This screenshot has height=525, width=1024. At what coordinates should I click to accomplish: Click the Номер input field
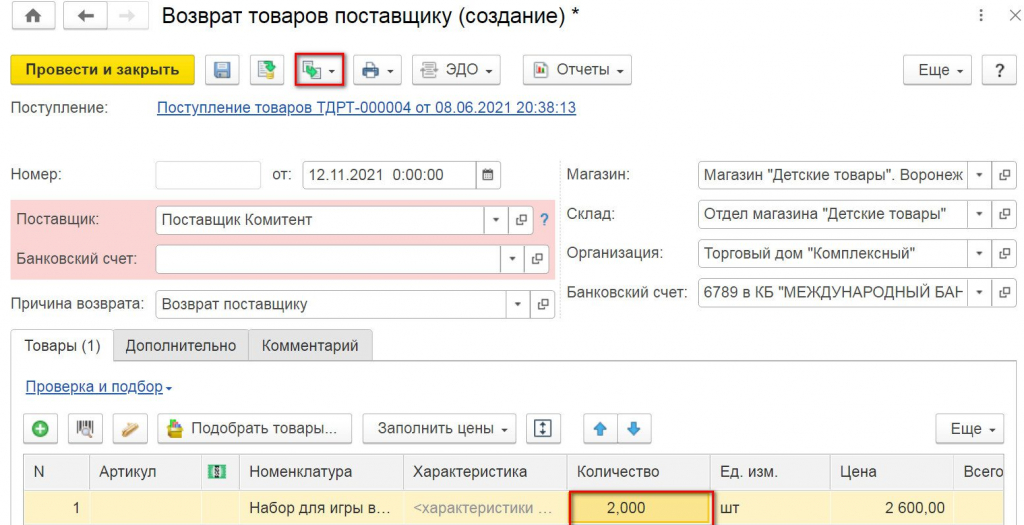(208, 175)
